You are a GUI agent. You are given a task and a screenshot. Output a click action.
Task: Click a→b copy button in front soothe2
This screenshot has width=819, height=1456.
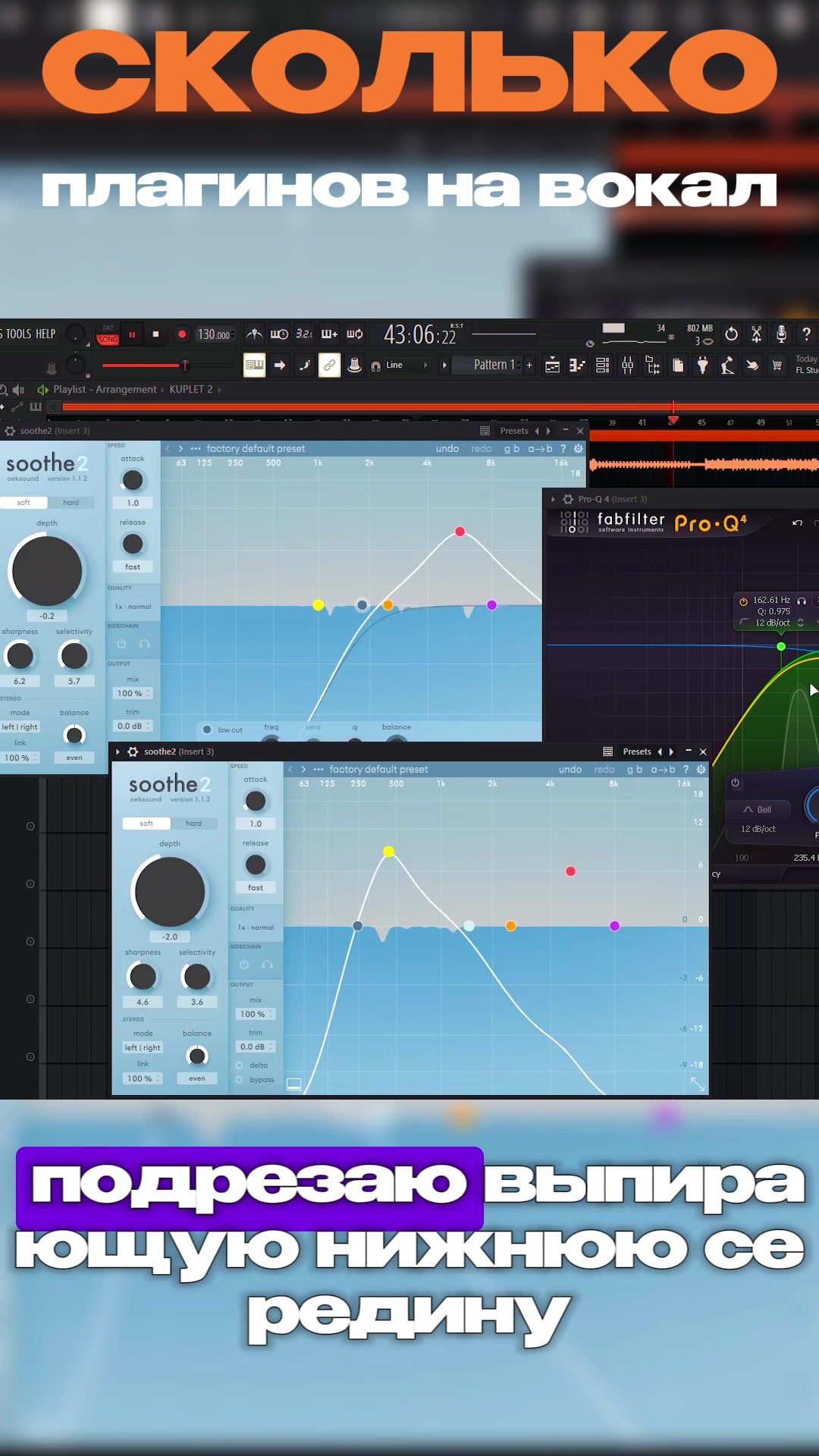663,769
